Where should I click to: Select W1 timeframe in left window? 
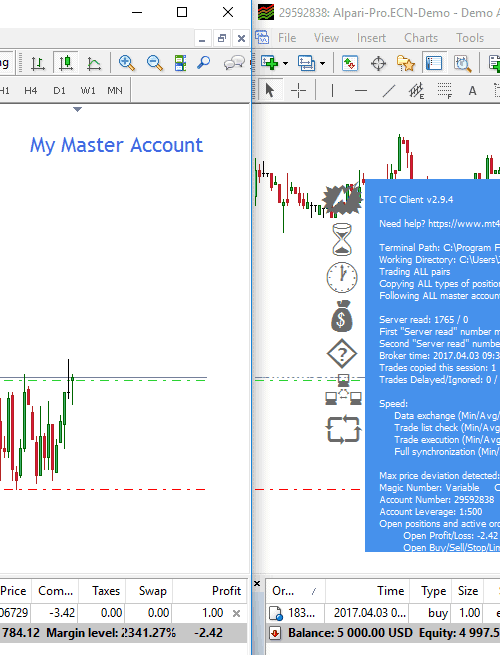click(88, 90)
